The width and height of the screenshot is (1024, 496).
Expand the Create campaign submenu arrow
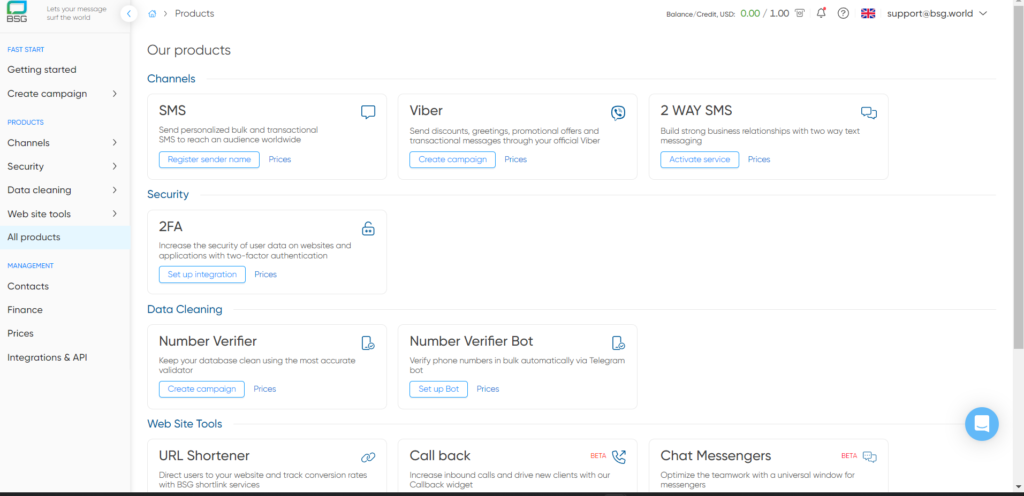114,94
